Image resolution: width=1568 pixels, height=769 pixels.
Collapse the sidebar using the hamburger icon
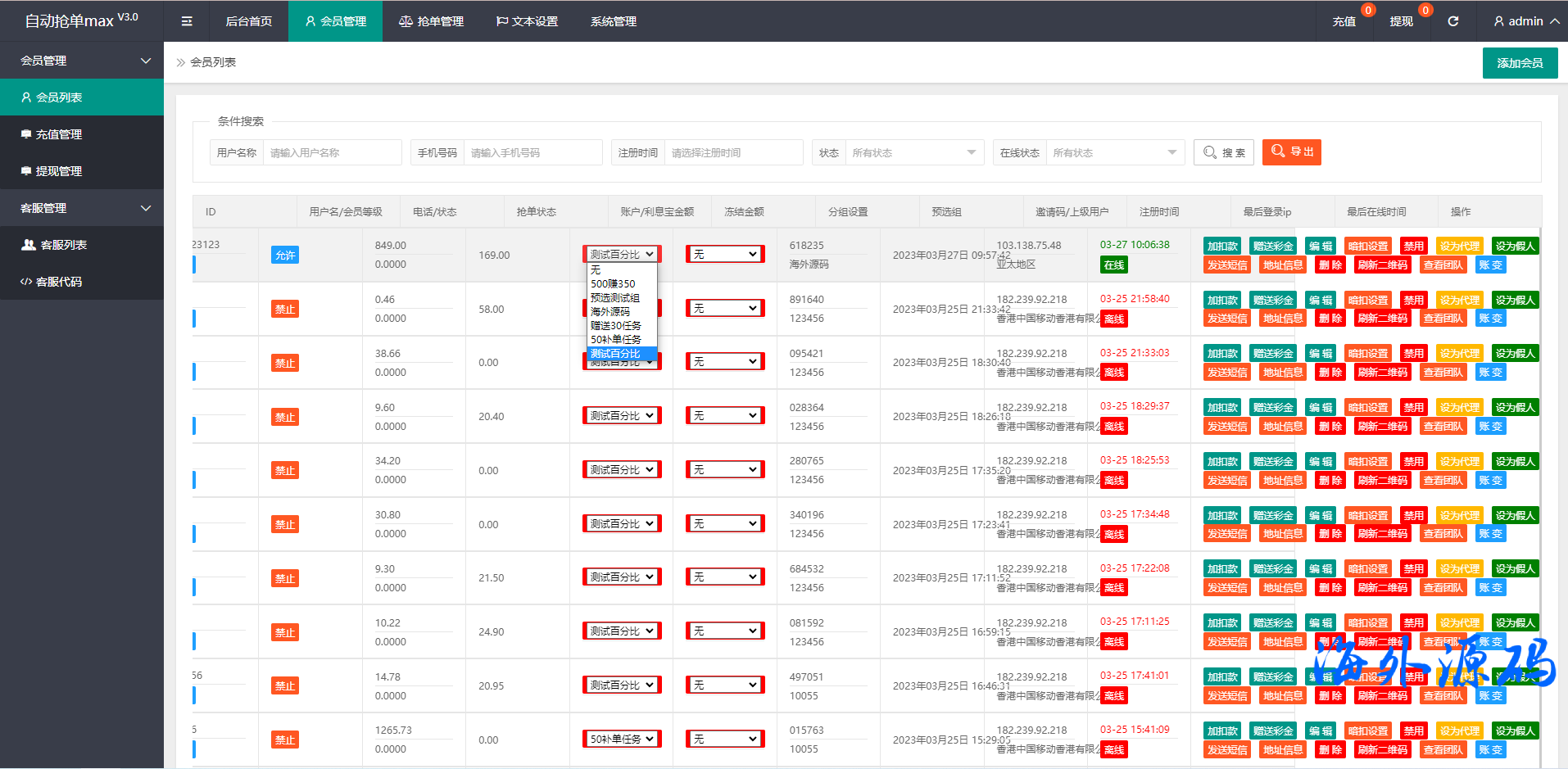click(187, 21)
